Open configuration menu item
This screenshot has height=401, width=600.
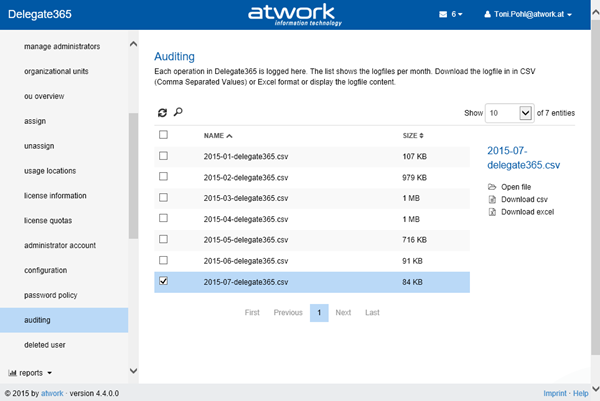46,270
